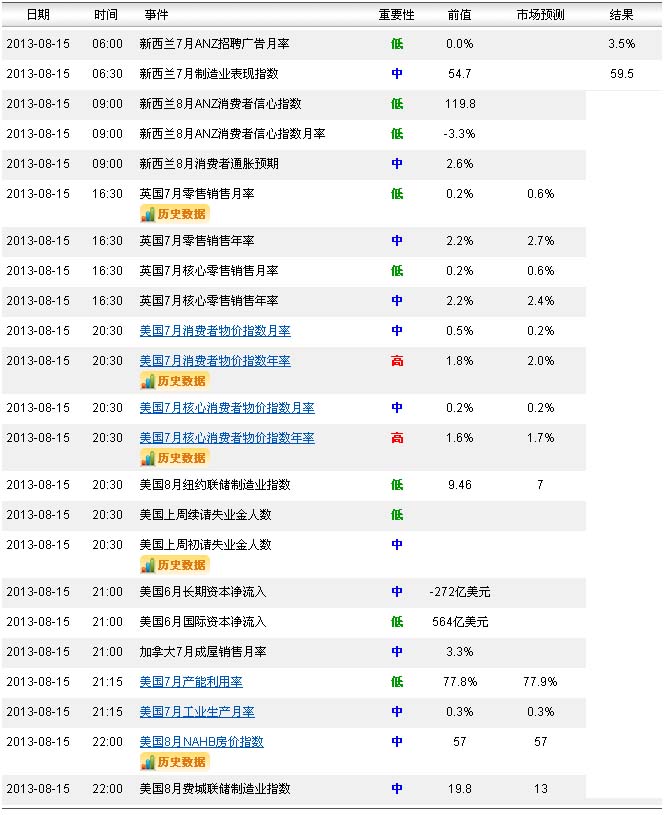Click forecast value 2.0%
Screen dimensions: 669x815
pos(541,361)
